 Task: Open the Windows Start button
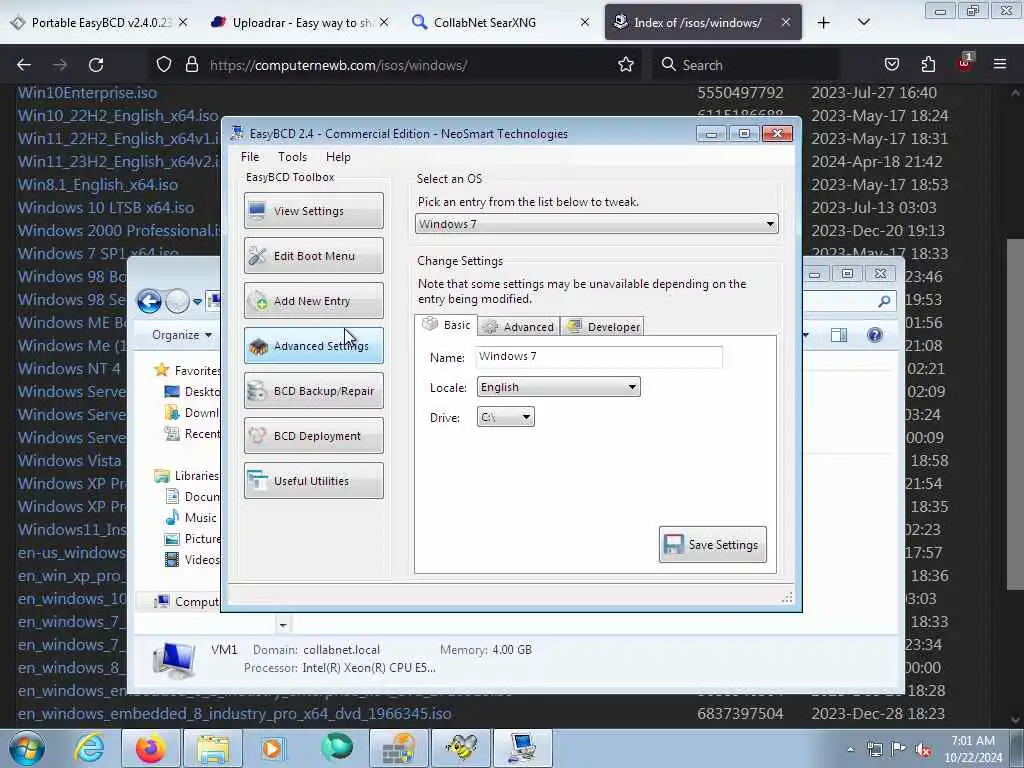[x=26, y=748]
